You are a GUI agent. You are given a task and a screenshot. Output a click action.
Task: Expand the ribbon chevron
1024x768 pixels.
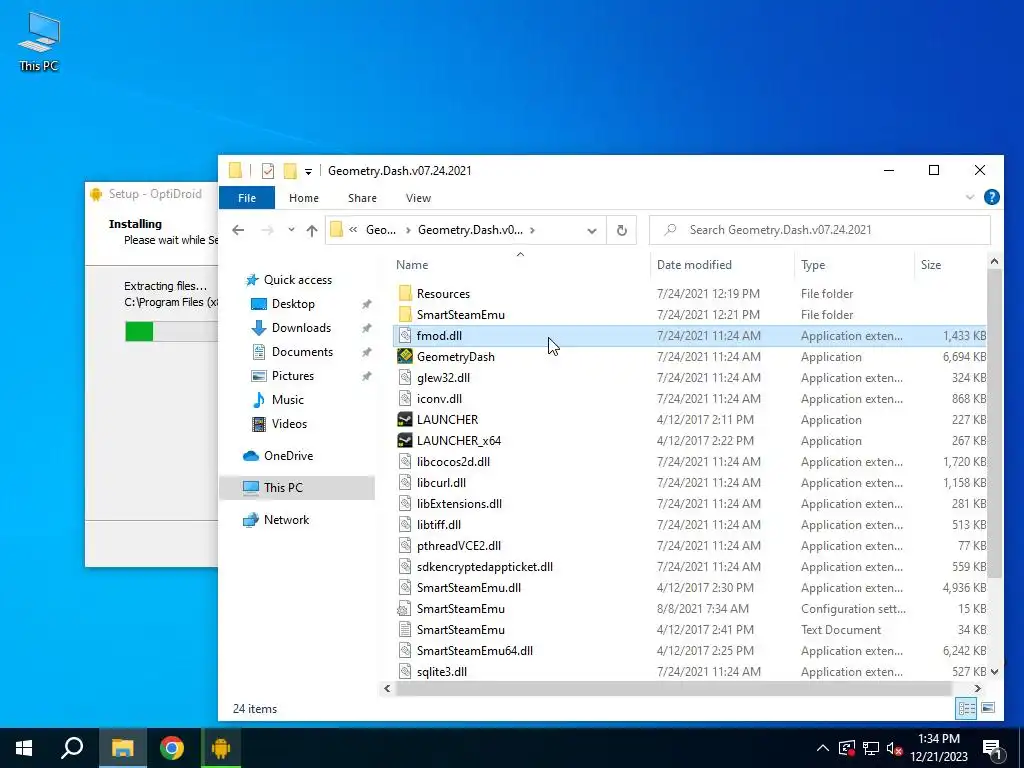point(970,197)
